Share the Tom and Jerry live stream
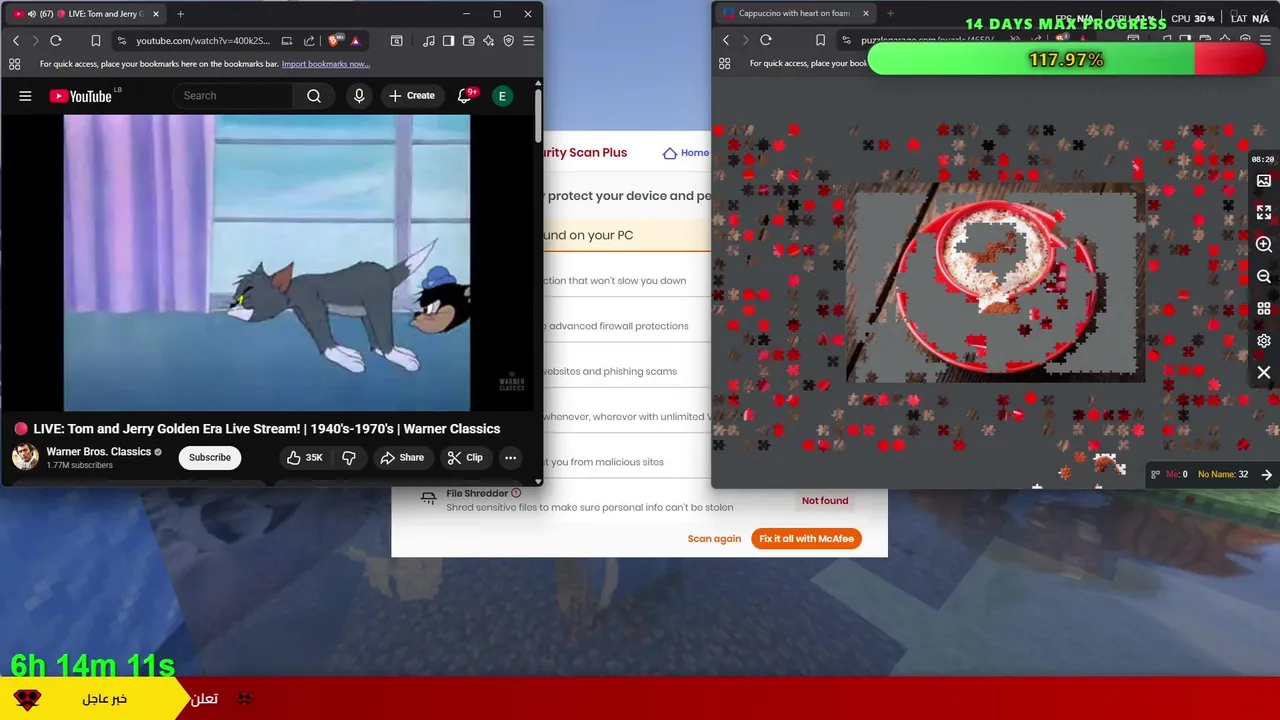 click(x=402, y=458)
